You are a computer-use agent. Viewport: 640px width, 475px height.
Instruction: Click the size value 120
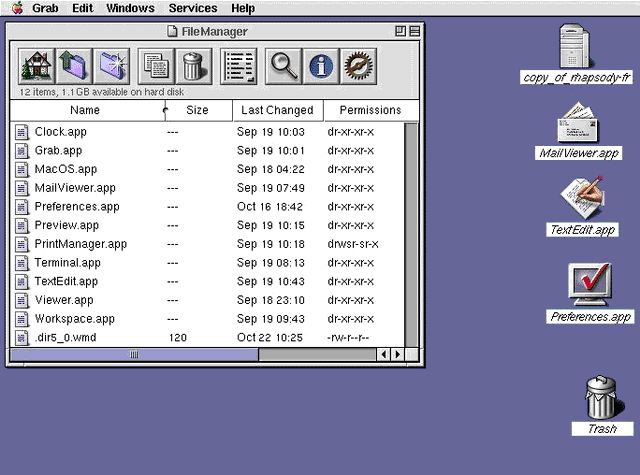(x=178, y=337)
